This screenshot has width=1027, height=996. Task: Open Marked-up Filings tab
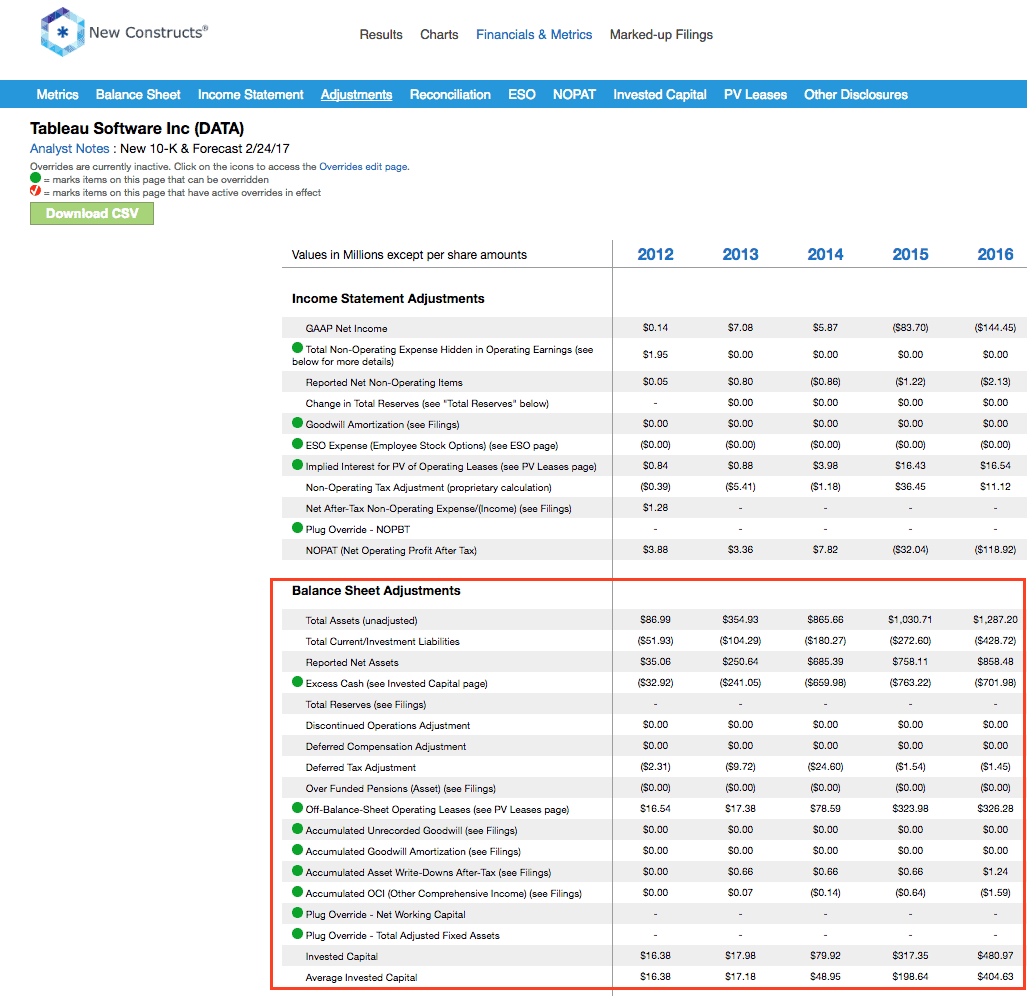(x=661, y=35)
